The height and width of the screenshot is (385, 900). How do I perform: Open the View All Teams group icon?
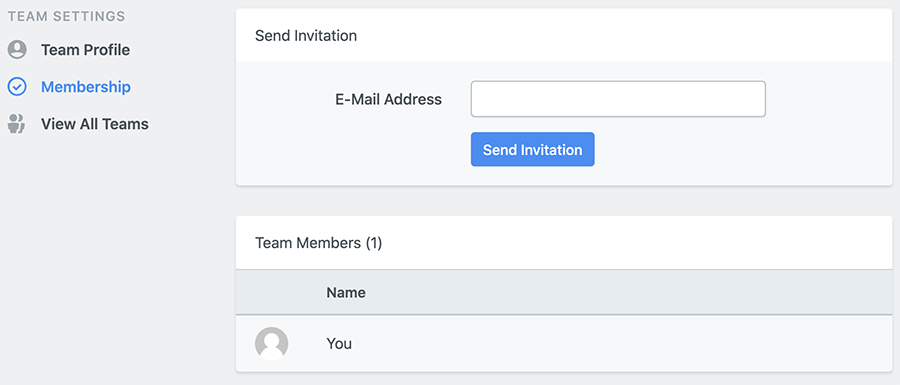click(x=17, y=124)
